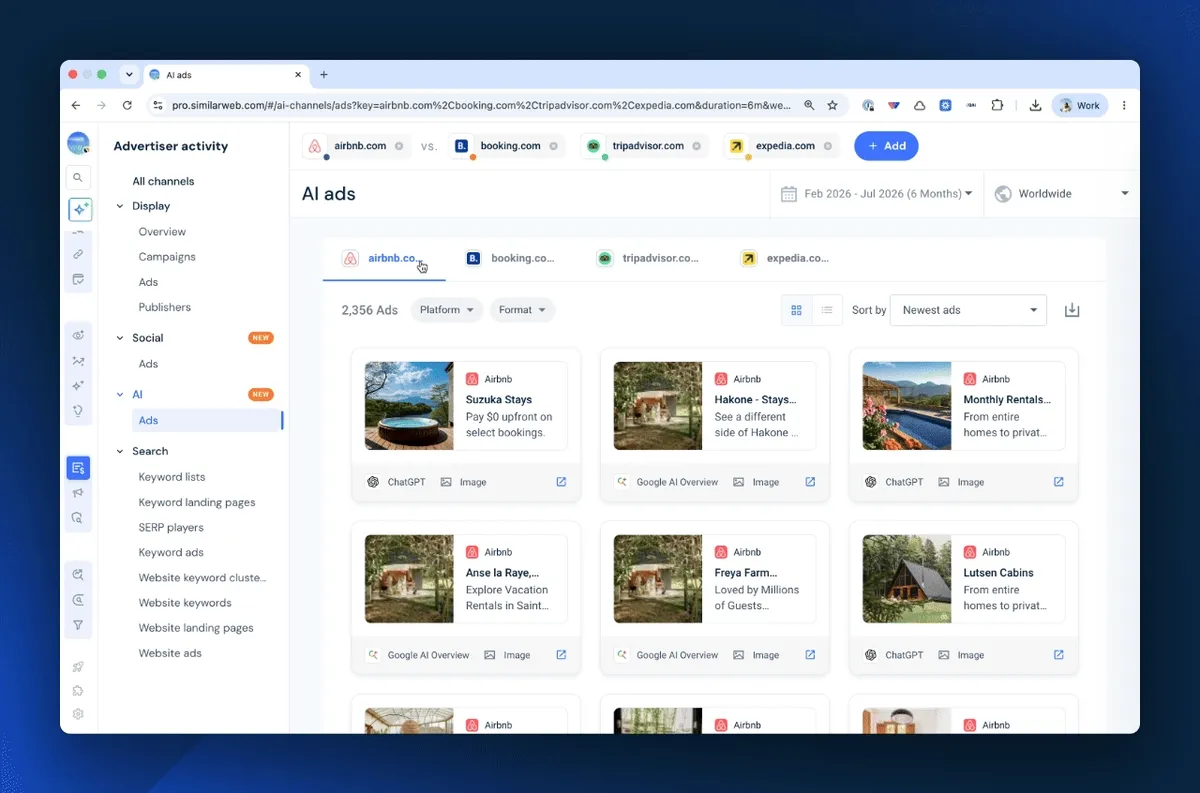Click the browser address bar URL
This screenshot has width=1200, height=793.
(481, 105)
